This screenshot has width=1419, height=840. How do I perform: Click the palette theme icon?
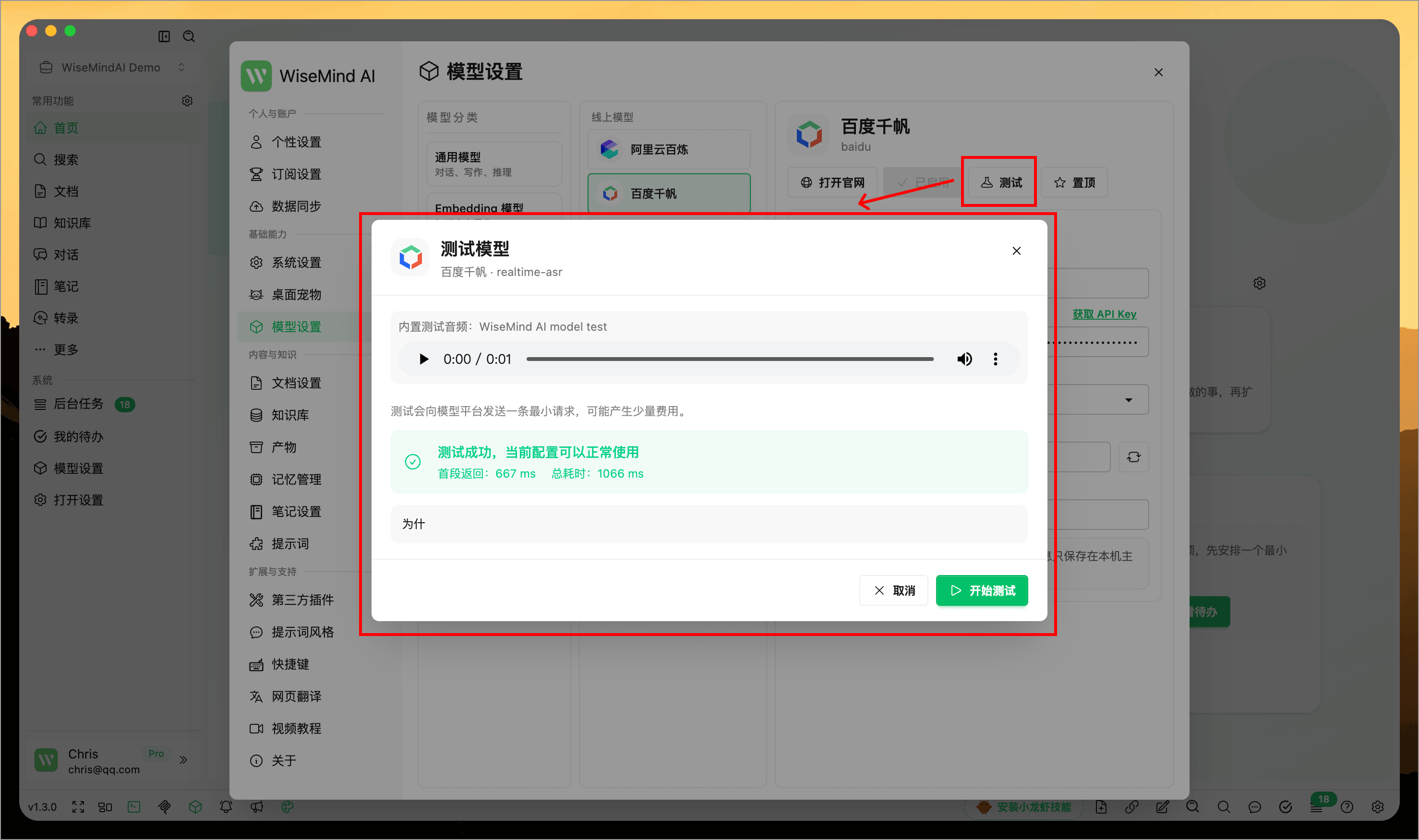click(288, 807)
